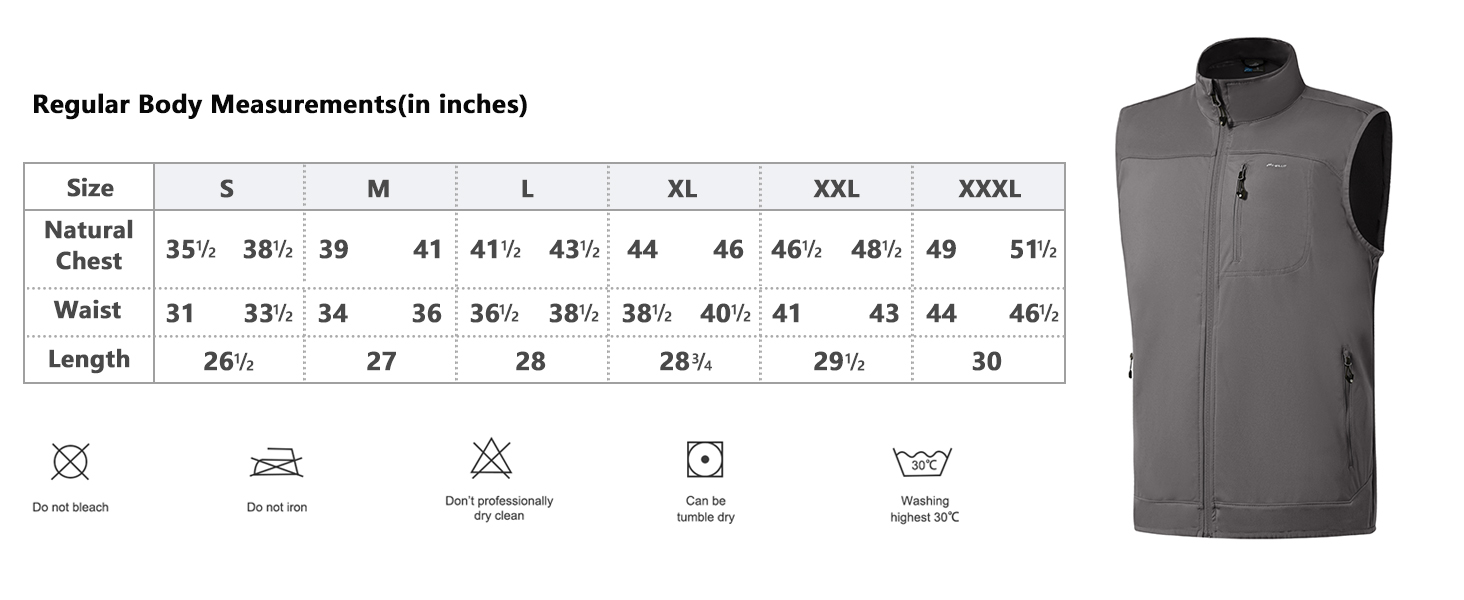Click the Waist row label
This screenshot has height=600, width=1464.
tap(89, 310)
